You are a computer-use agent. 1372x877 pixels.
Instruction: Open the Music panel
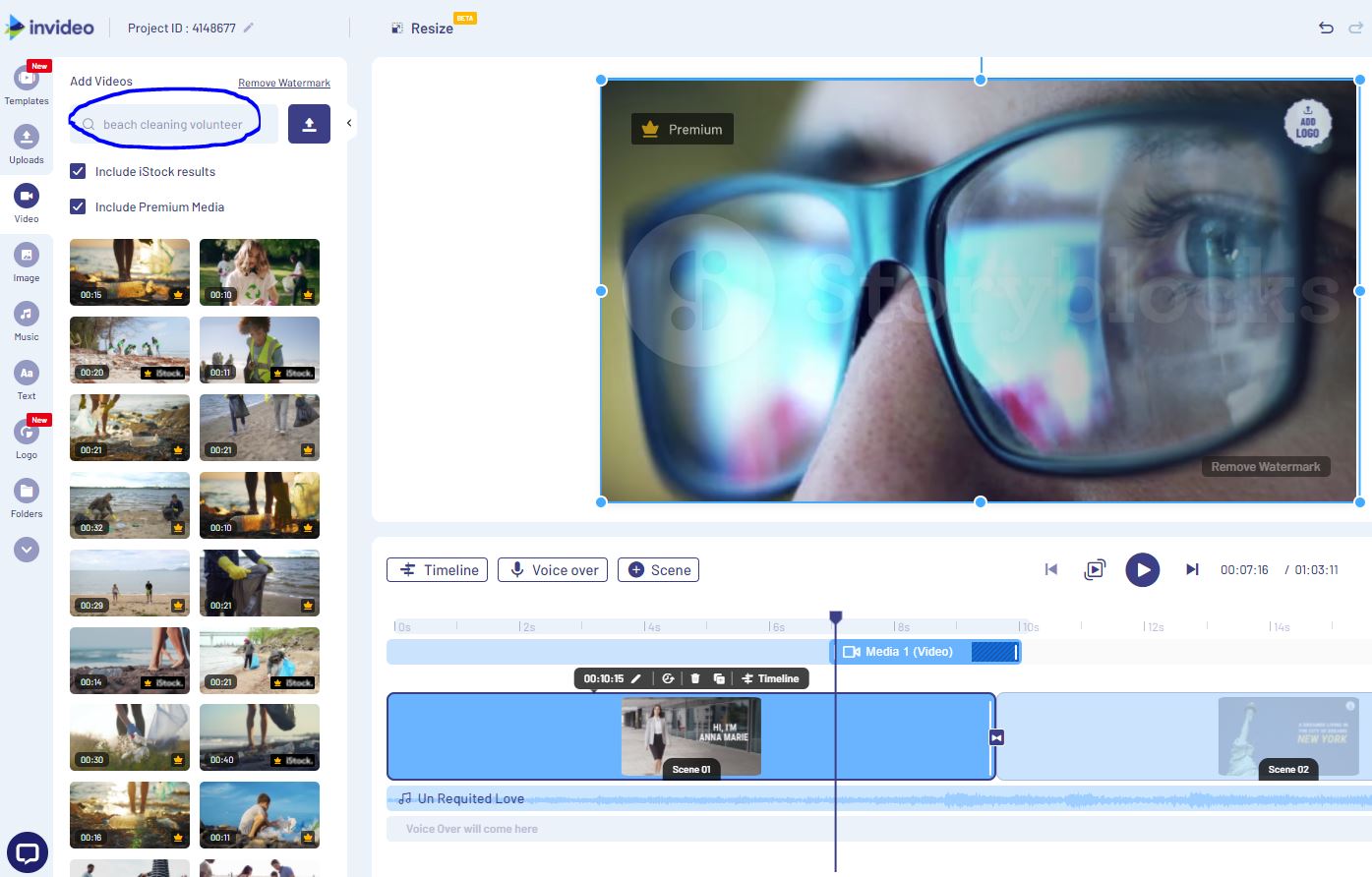pyautogui.click(x=27, y=321)
